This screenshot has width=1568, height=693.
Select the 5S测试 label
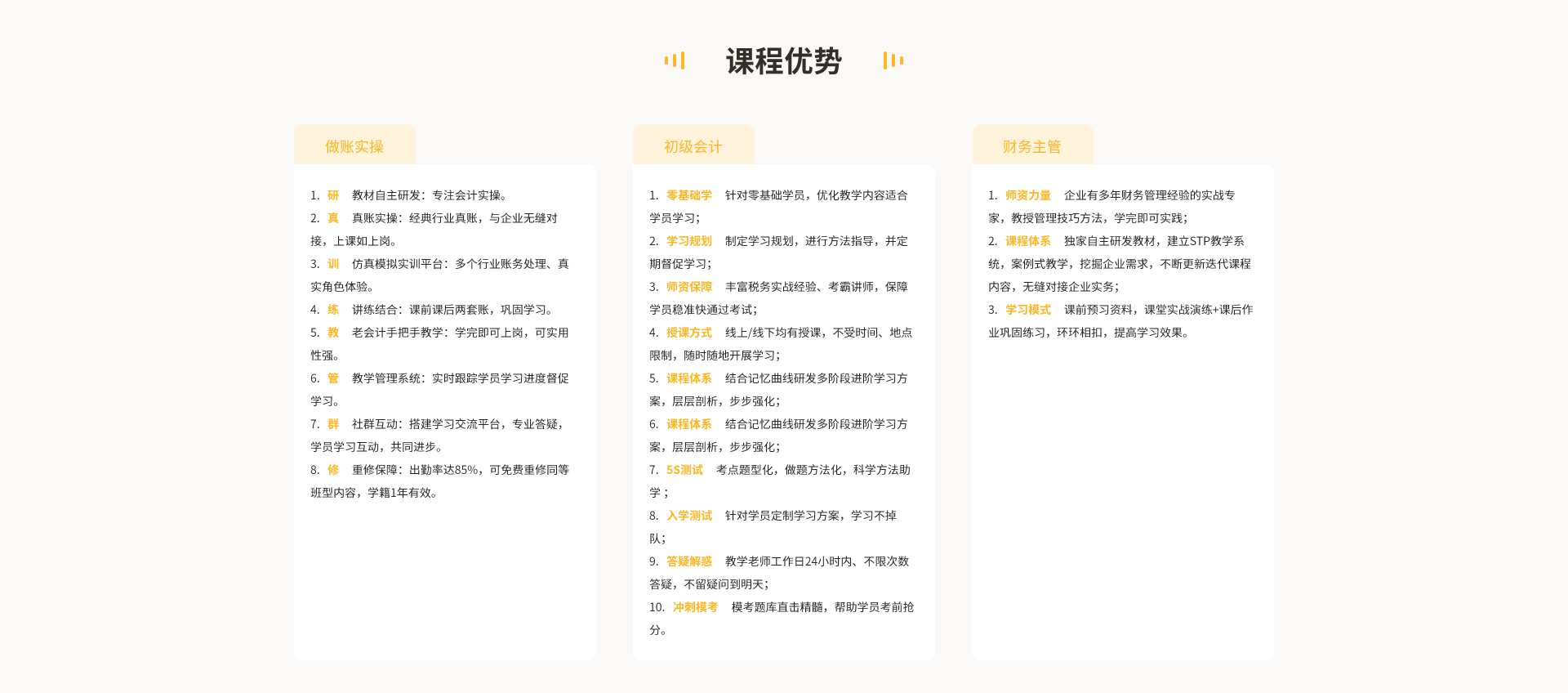pyautogui.click(x=684, y=470)
